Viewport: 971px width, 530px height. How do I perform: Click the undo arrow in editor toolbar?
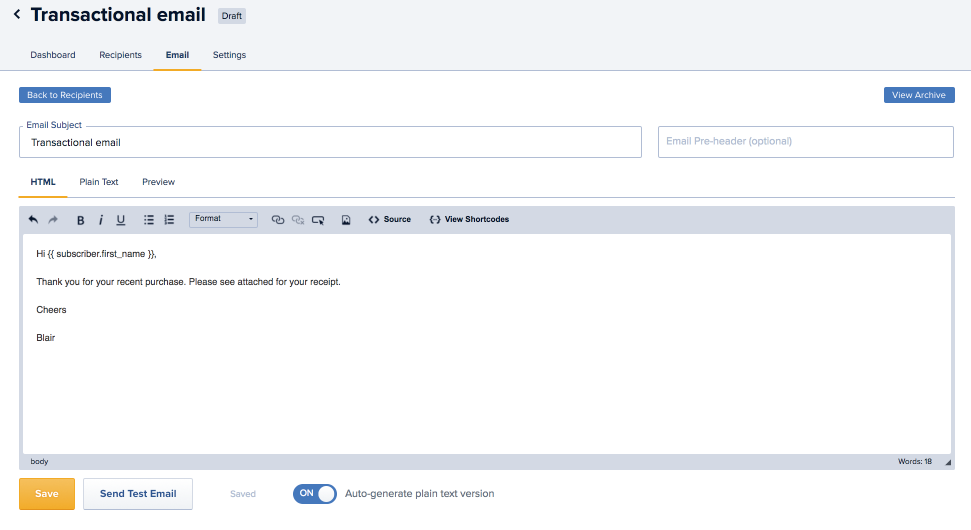click(33, 219)
